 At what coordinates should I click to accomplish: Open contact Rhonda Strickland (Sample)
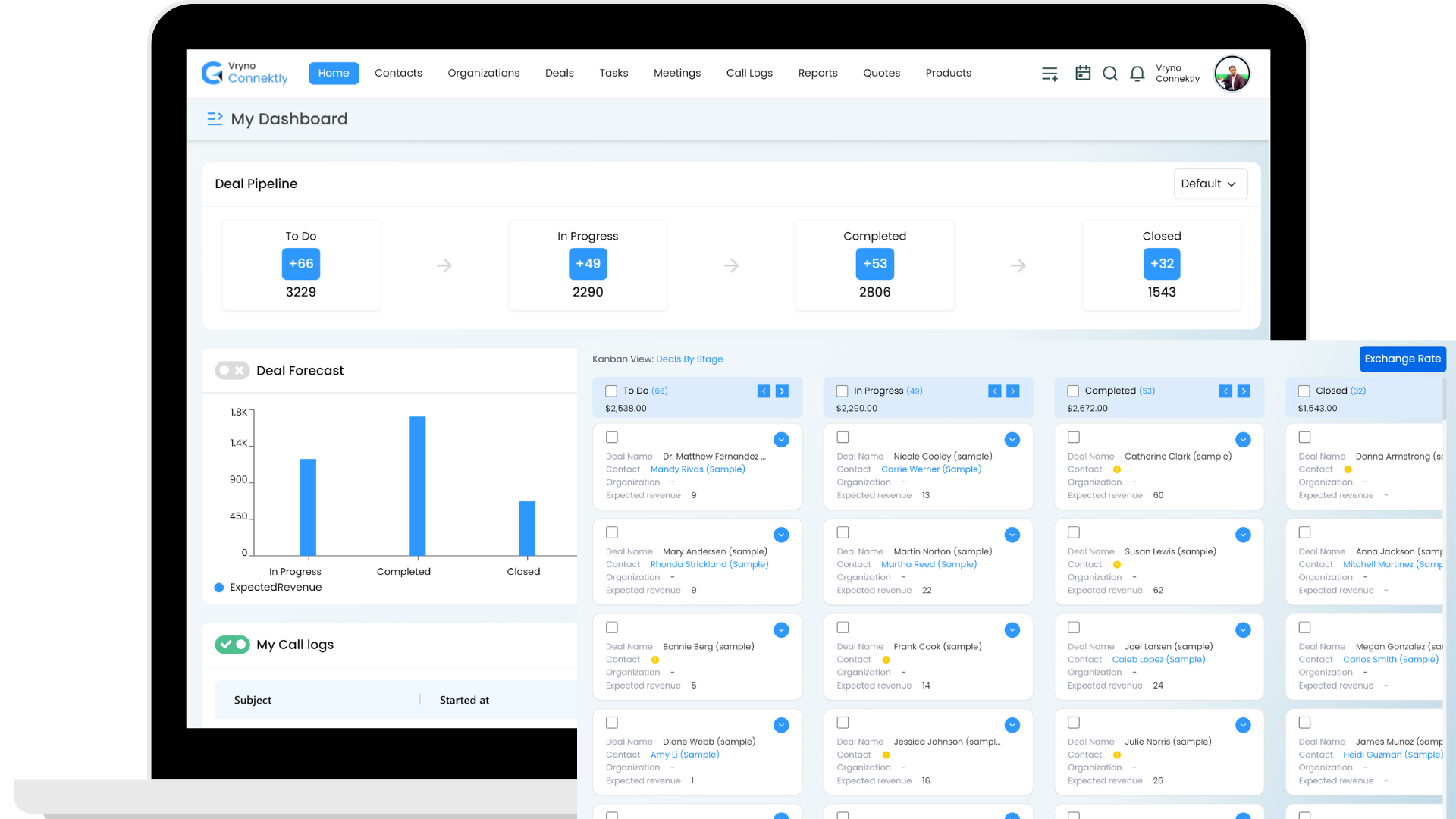pos(709,565)
